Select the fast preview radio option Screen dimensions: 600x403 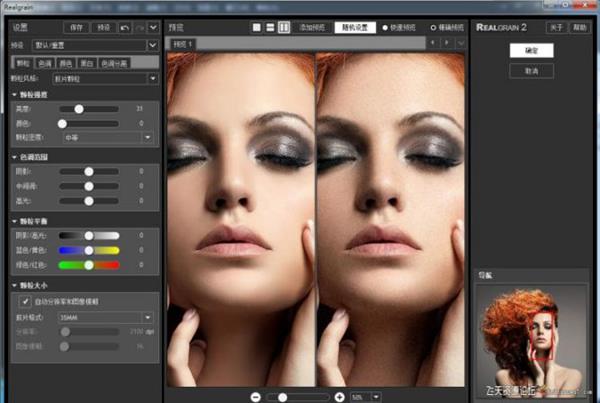(x=384, y=27)
